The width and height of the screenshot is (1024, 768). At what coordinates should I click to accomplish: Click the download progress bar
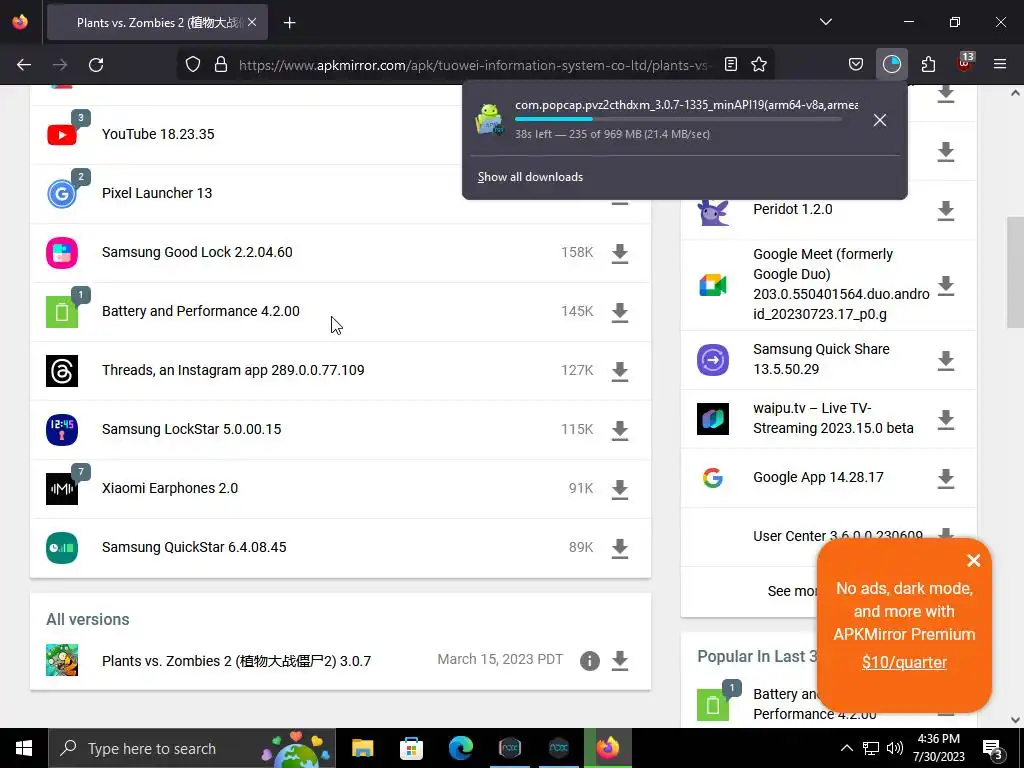point(678,120)
